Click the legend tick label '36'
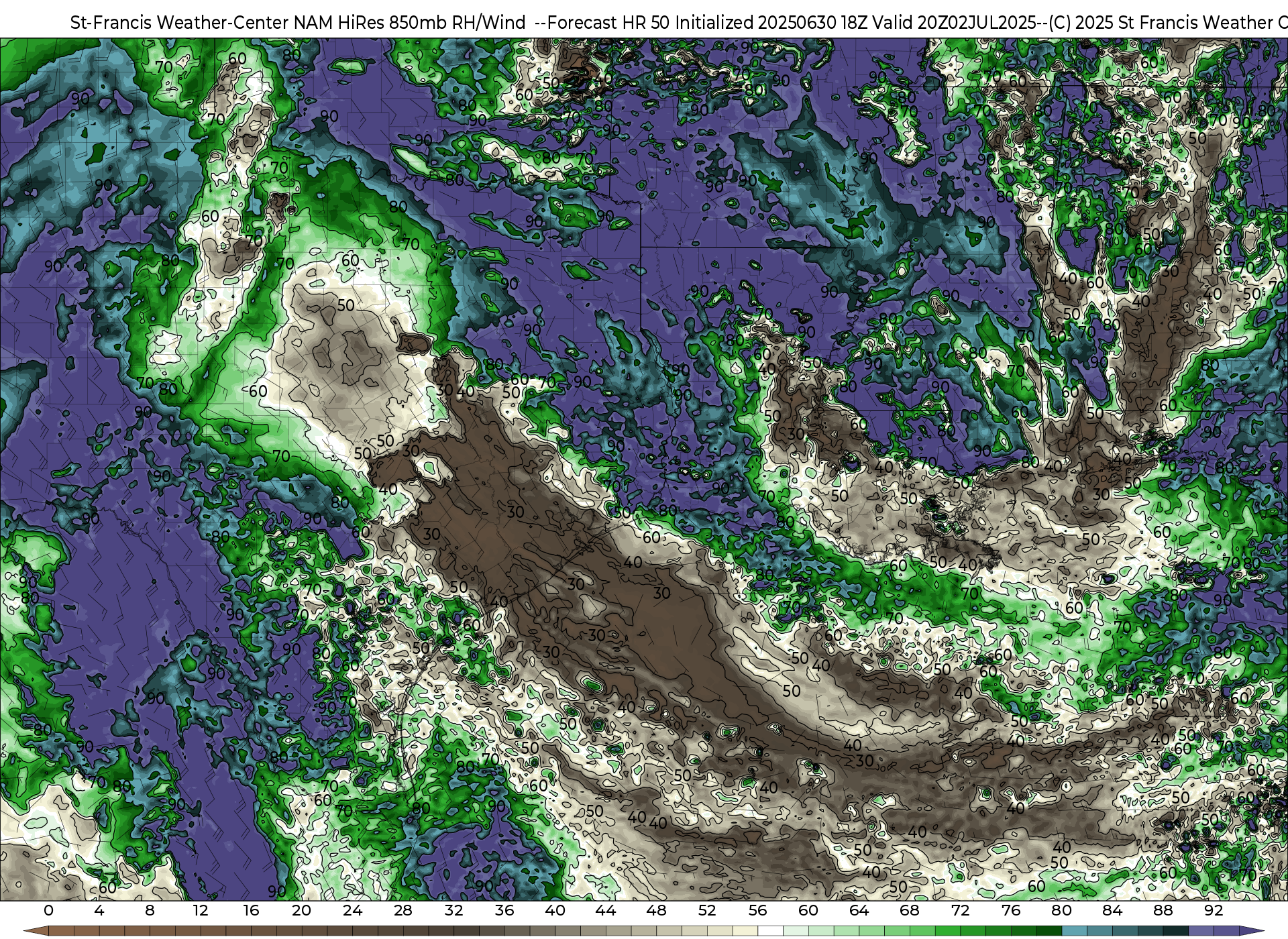The image size is (1288, 939). [x=504, y=910]
